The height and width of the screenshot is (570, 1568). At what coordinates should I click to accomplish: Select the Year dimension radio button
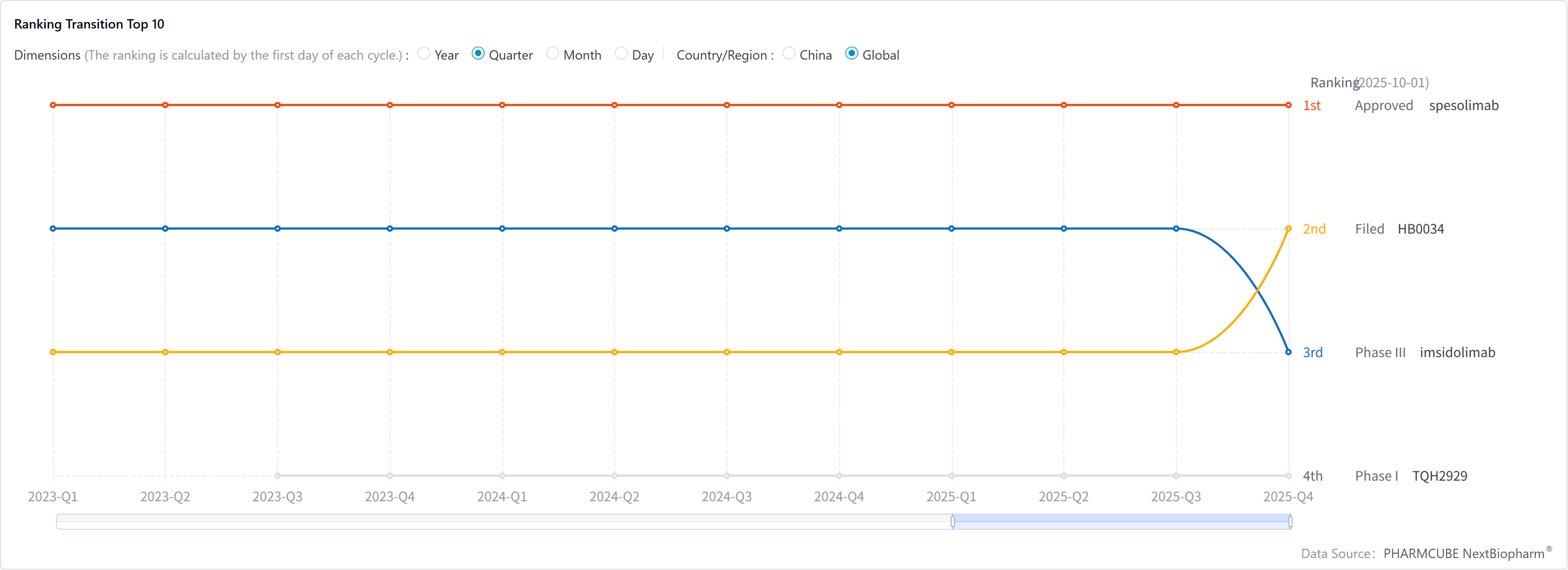coord(424,53)
